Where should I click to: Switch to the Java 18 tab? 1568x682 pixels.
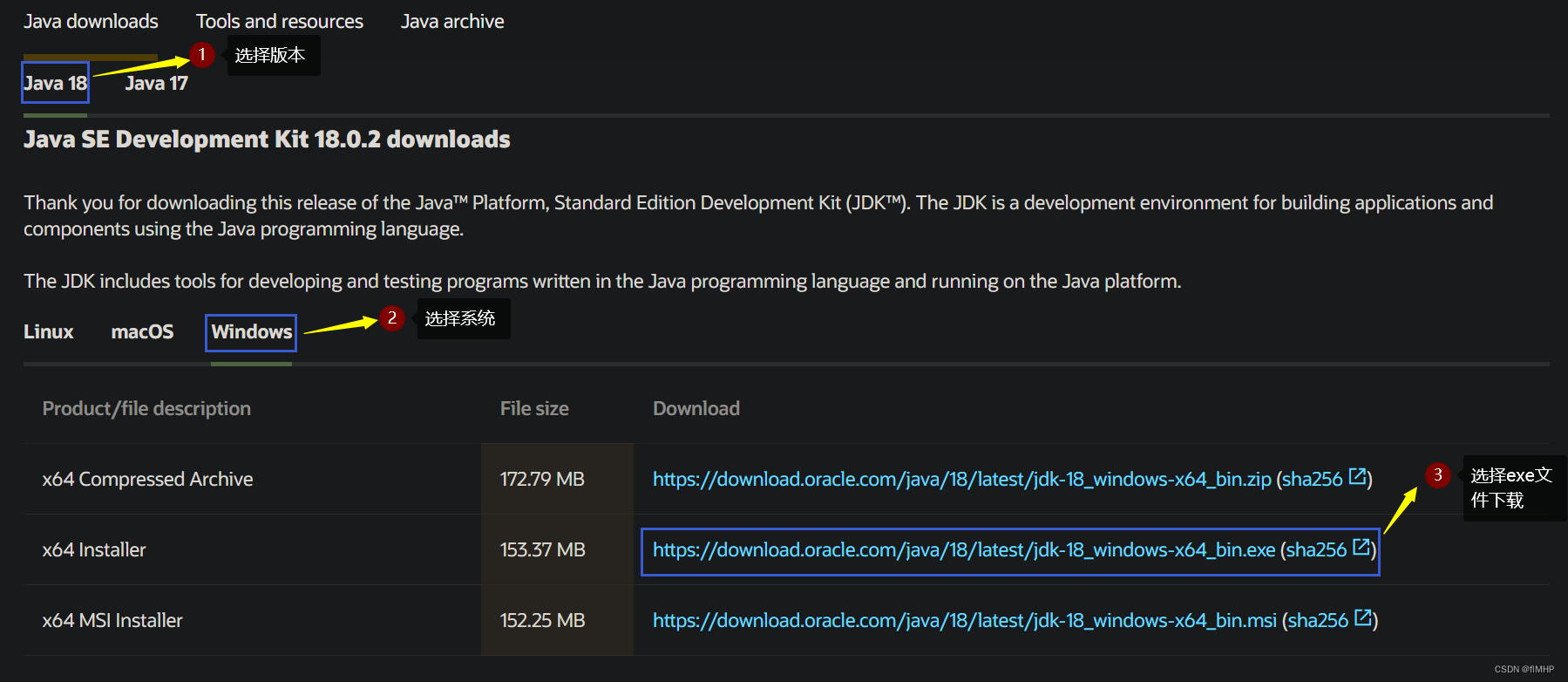(55, 83)
